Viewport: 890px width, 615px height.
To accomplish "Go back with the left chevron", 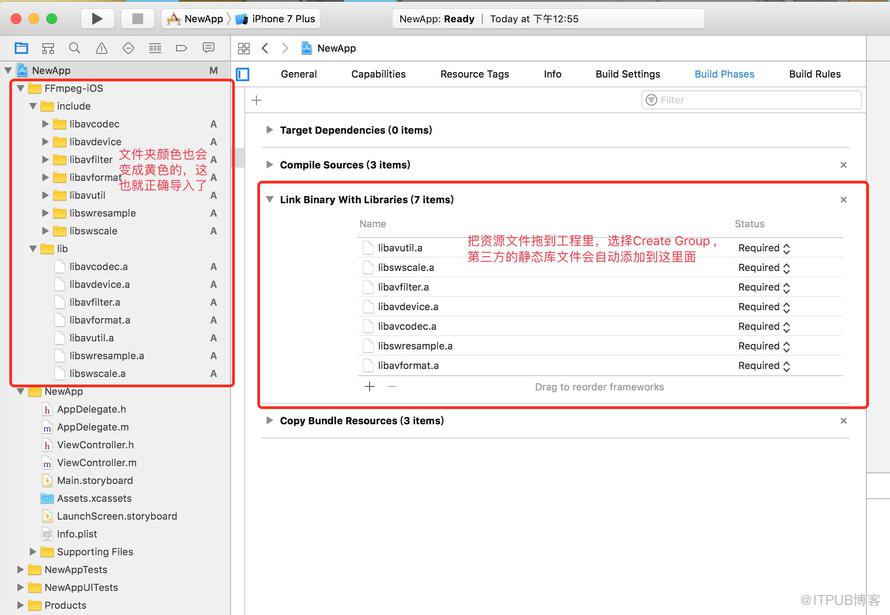I will coord(265,48).
